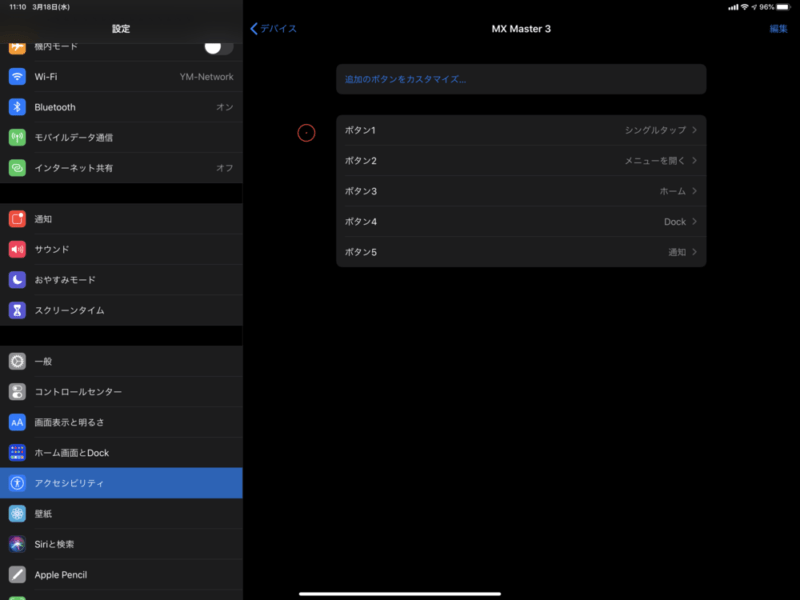Tap the 編集 edit button

[779, 29]
